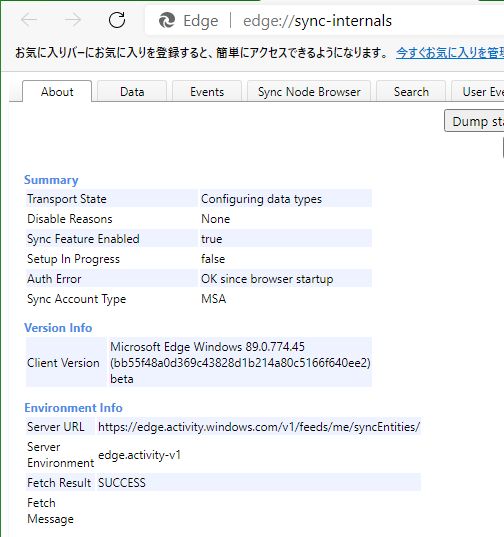Click the Server Environment label
The image size is (504, 537).
click(61, 455)
